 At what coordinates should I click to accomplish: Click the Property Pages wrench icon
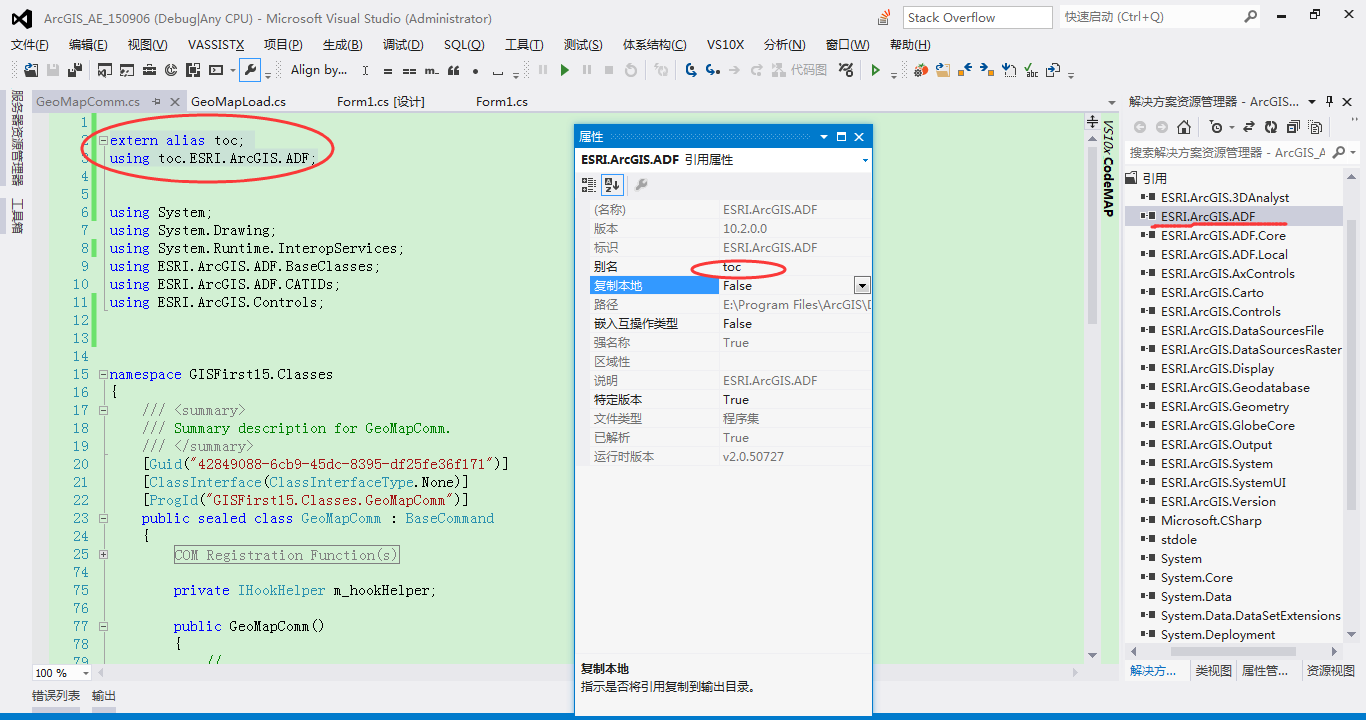coord(641,184)
